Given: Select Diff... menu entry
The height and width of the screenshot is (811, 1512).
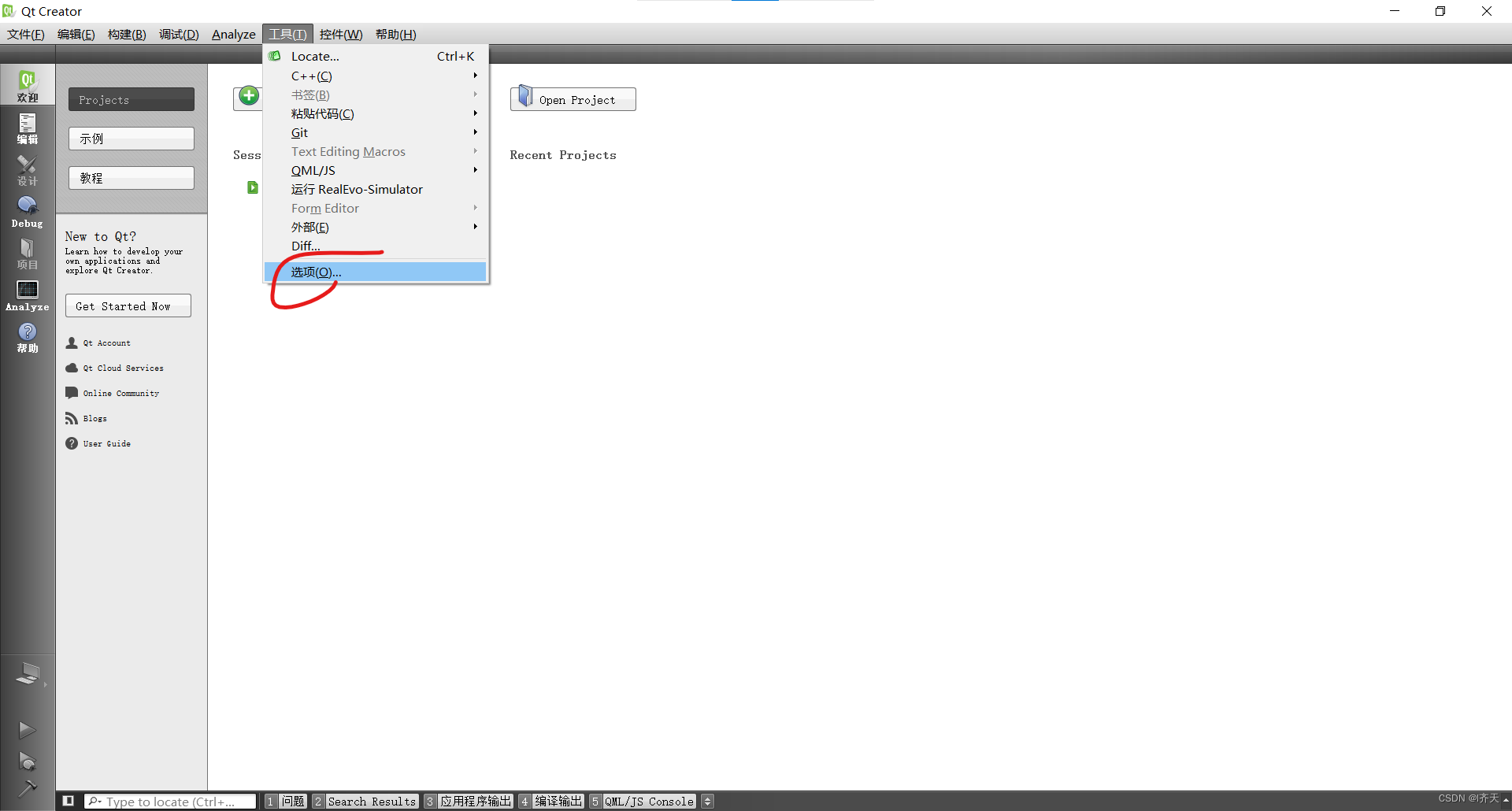Looking at the screenshot, I should coord(376,246).
